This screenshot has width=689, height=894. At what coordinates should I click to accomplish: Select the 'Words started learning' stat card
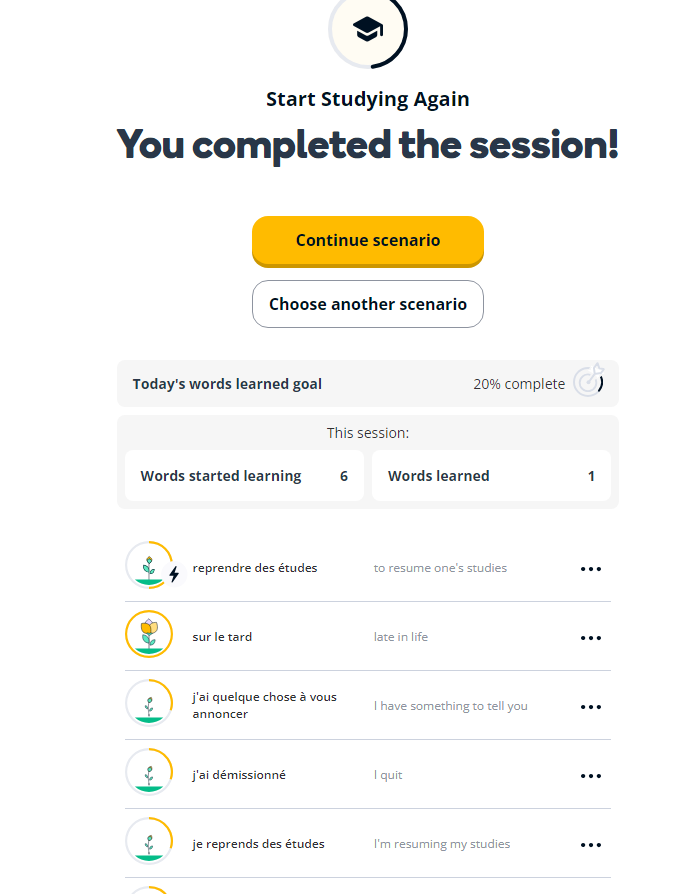244,476
